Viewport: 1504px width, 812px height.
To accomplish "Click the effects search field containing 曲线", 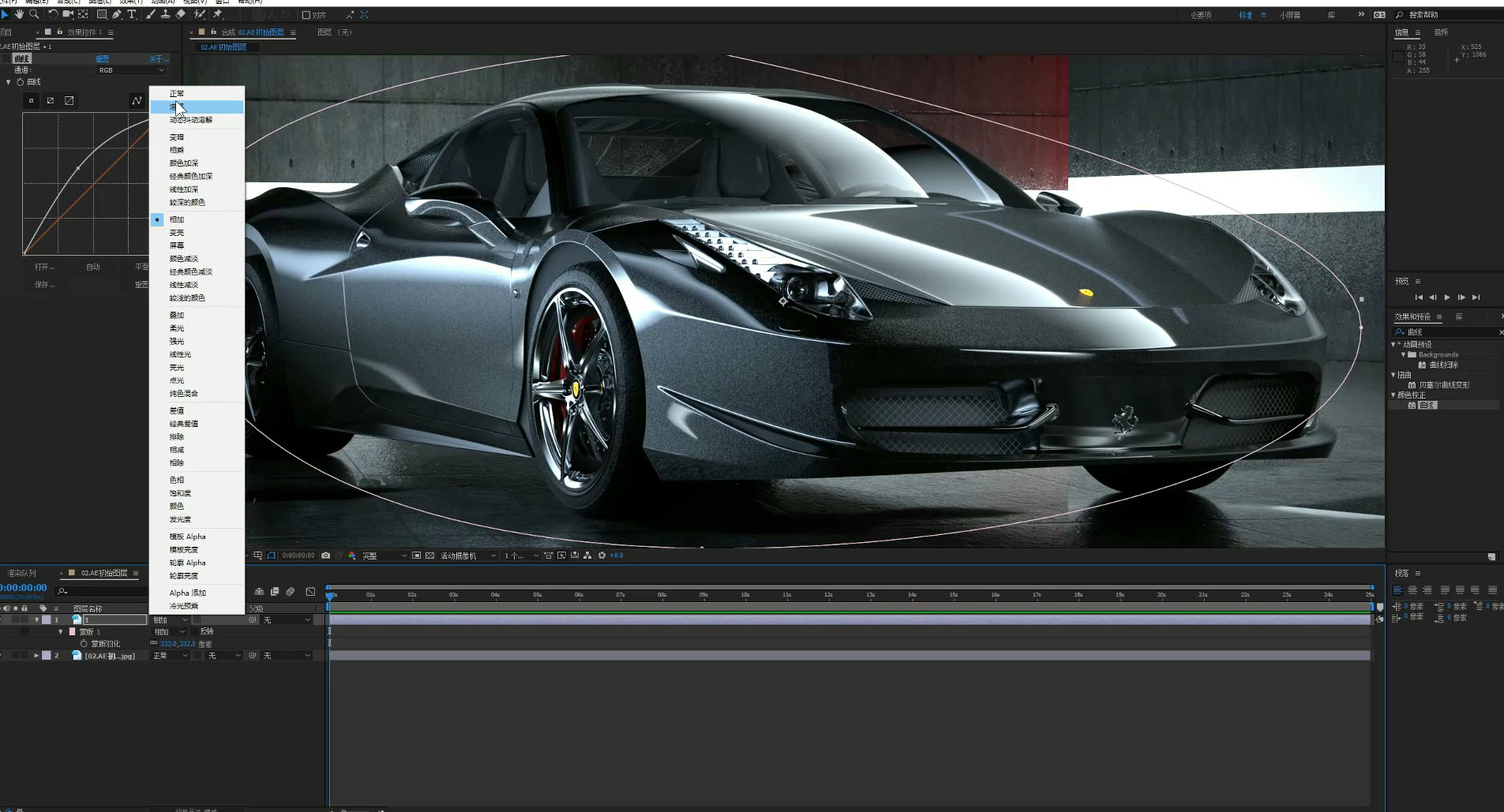I will 1449,332.
